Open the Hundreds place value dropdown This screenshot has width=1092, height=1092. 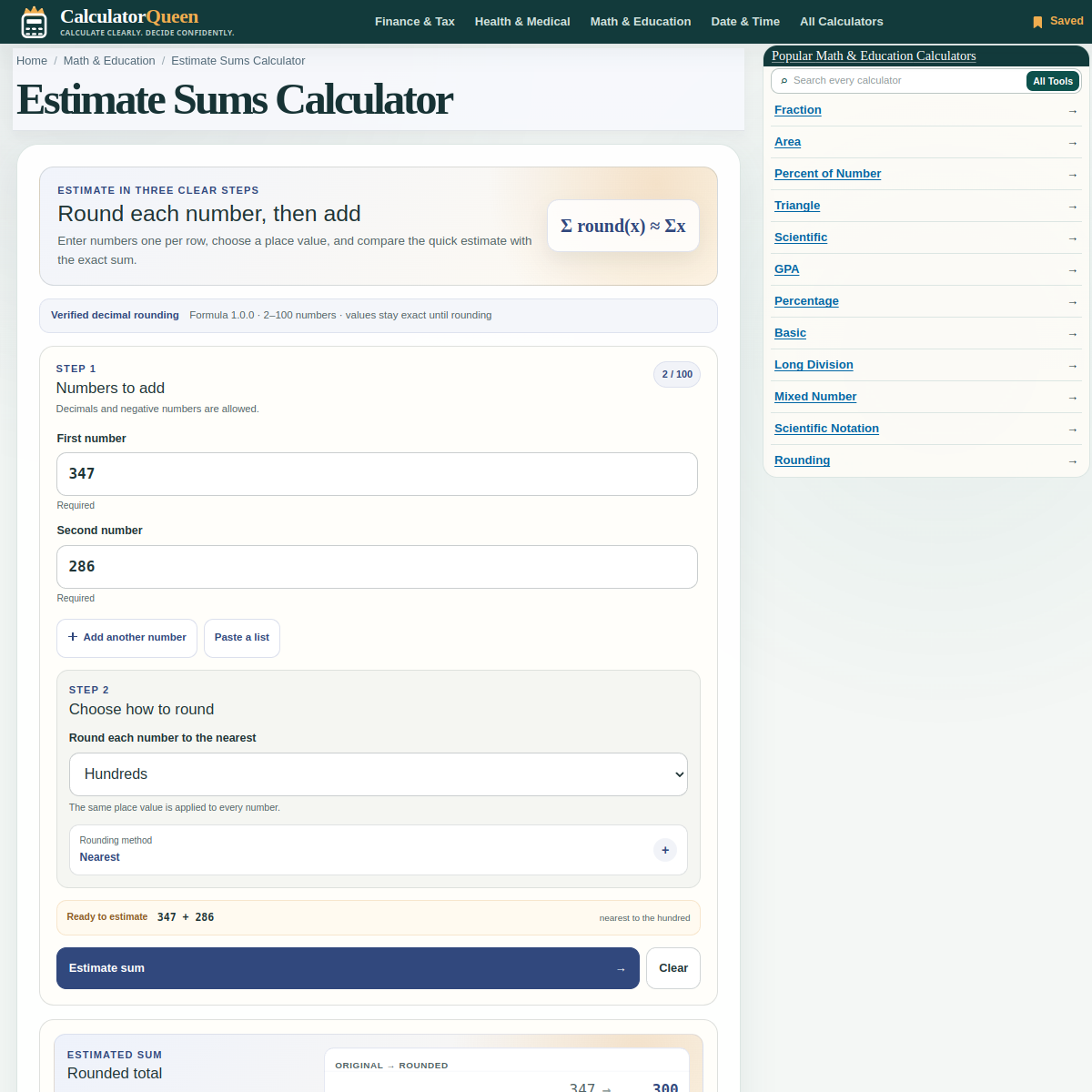click(x=379, y=774)
